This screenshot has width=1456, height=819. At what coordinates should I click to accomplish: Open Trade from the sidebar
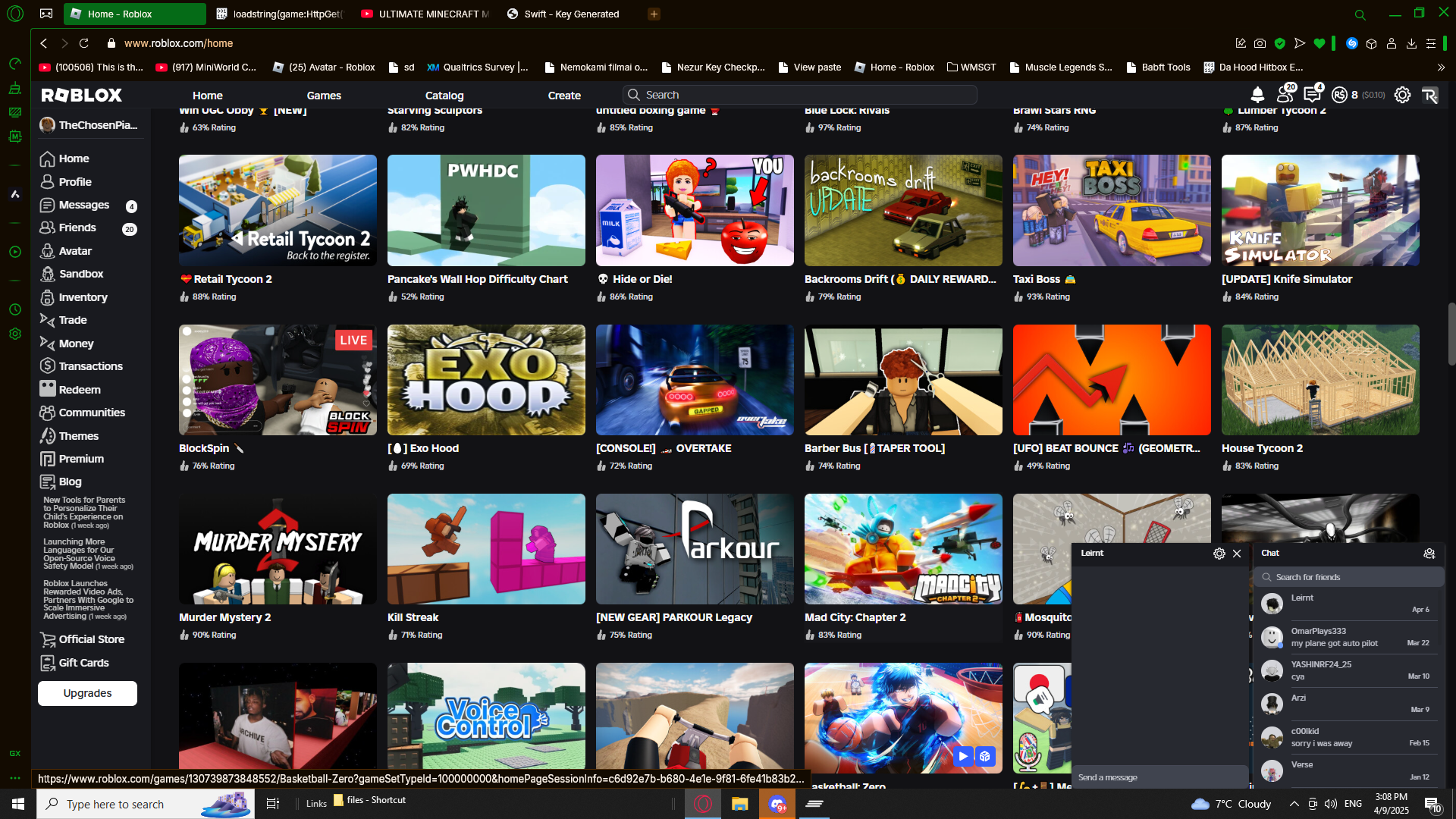pos(63,320)
